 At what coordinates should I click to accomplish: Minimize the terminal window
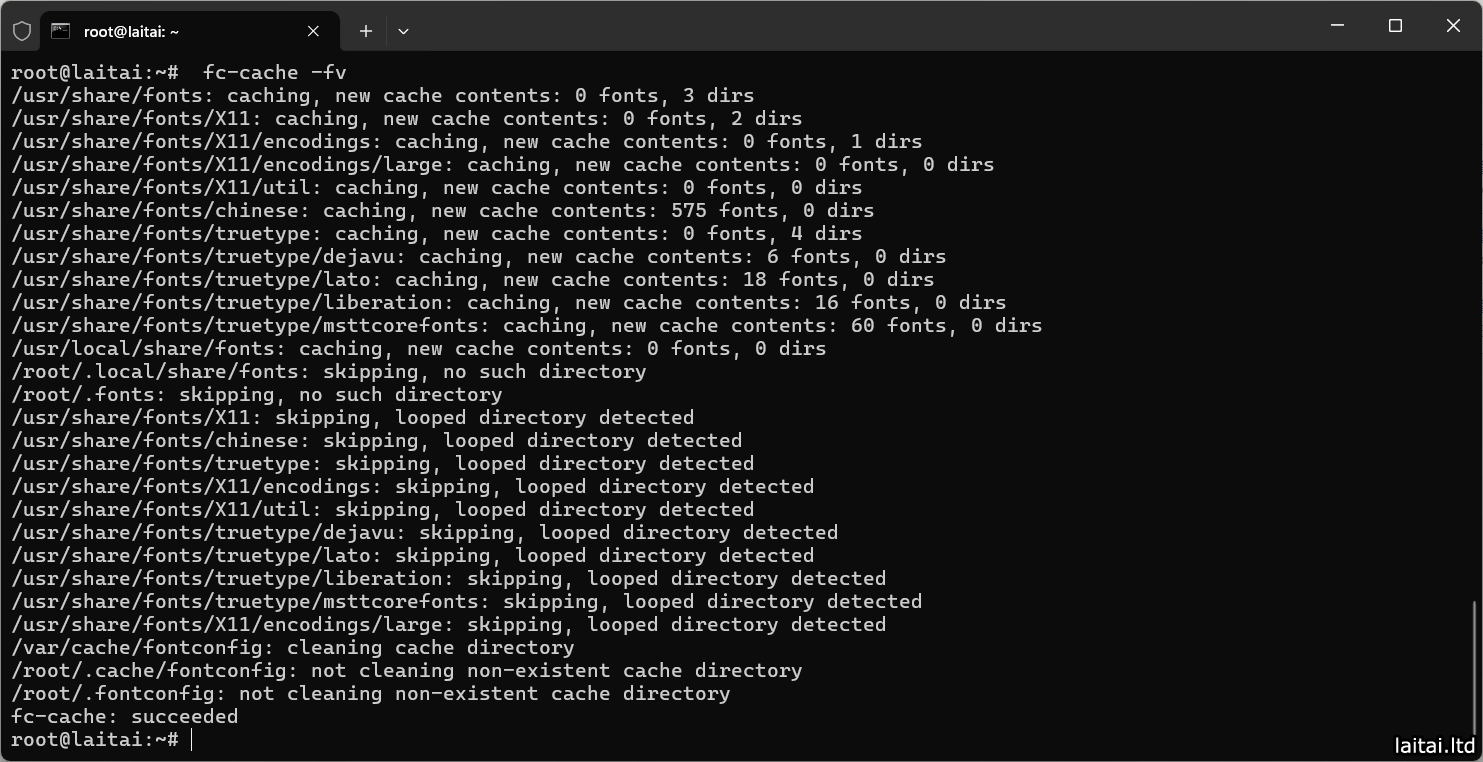(1337, 26)
